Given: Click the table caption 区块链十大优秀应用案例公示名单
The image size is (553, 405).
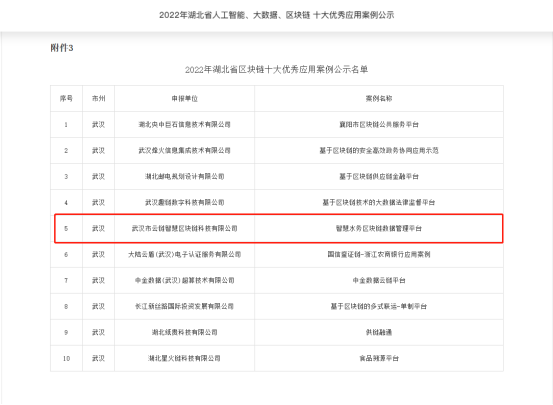Looking at the screenshot, I should (276, 69).
